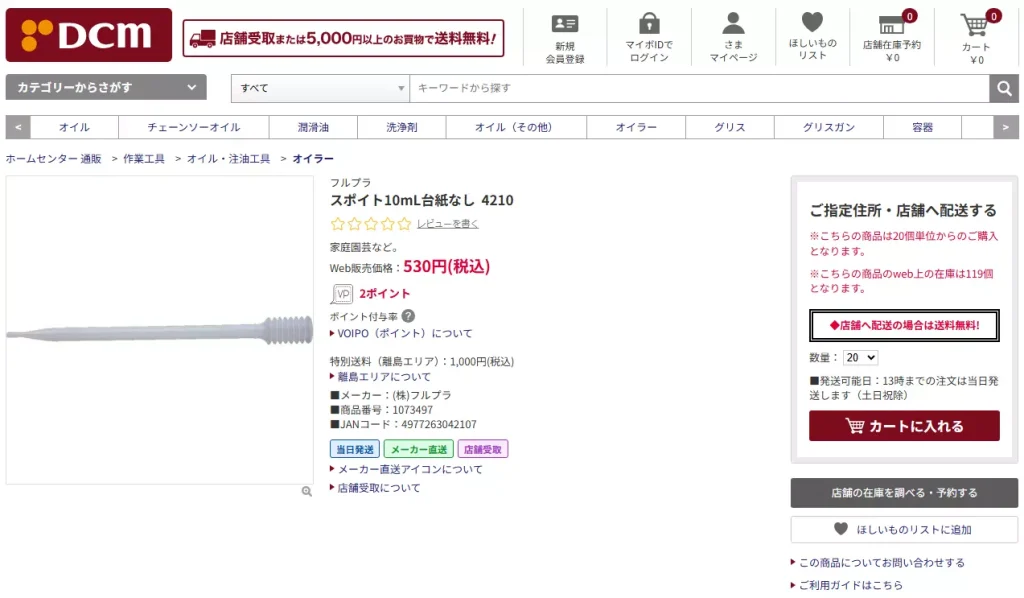Click the VP points badge icon
This screenshot has width=1024, height=598.
[341, 294]
